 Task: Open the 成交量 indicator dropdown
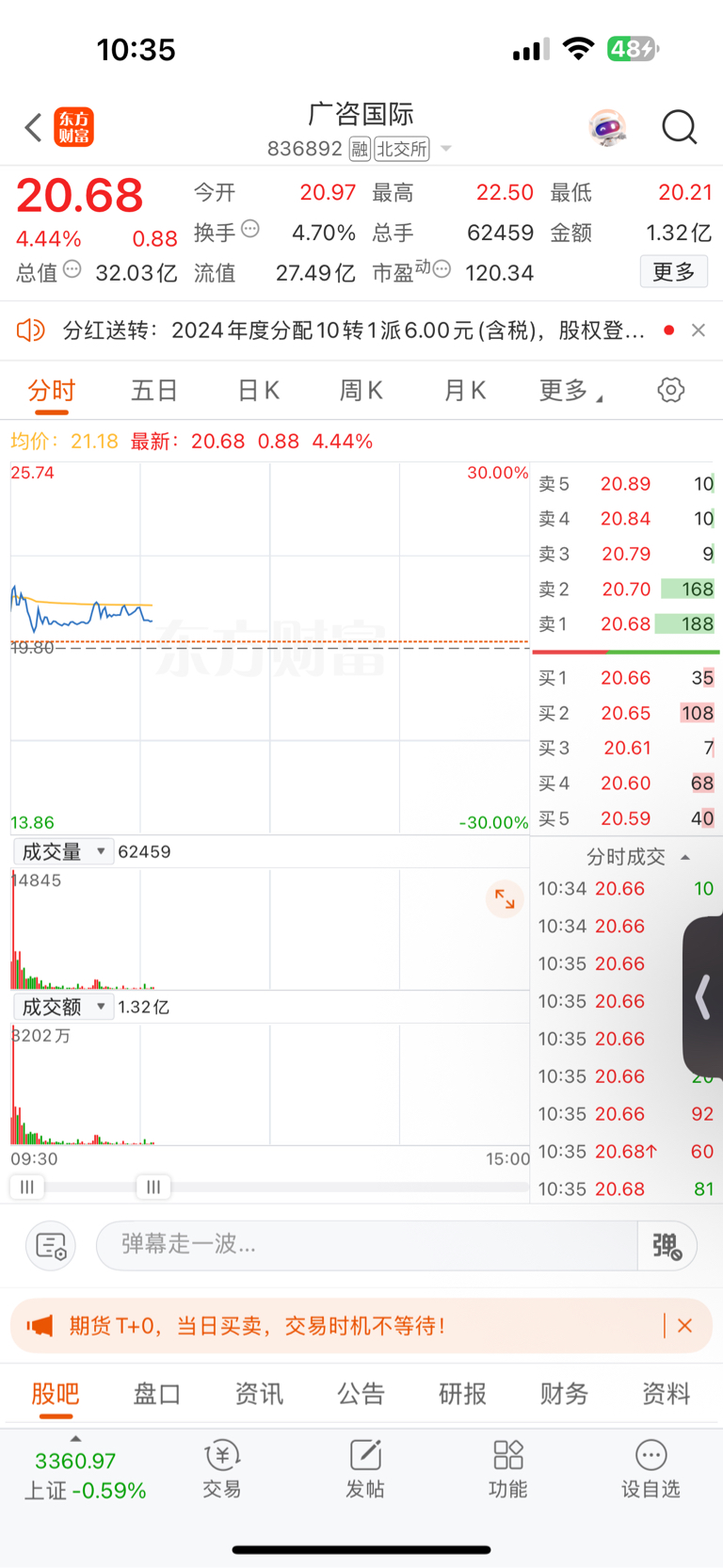[63, 851]
